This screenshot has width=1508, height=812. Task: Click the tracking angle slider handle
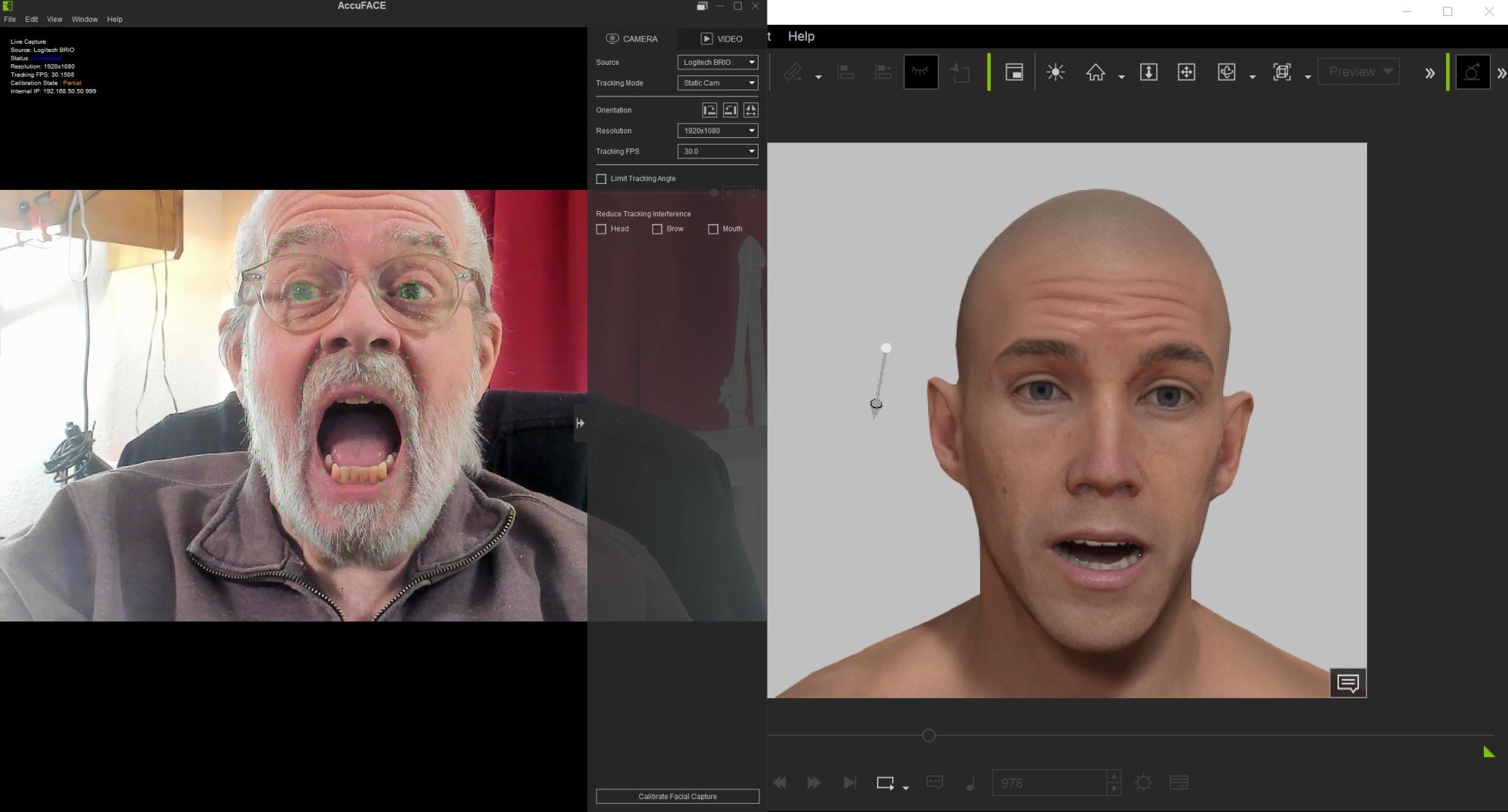click(x=714, y=193)
